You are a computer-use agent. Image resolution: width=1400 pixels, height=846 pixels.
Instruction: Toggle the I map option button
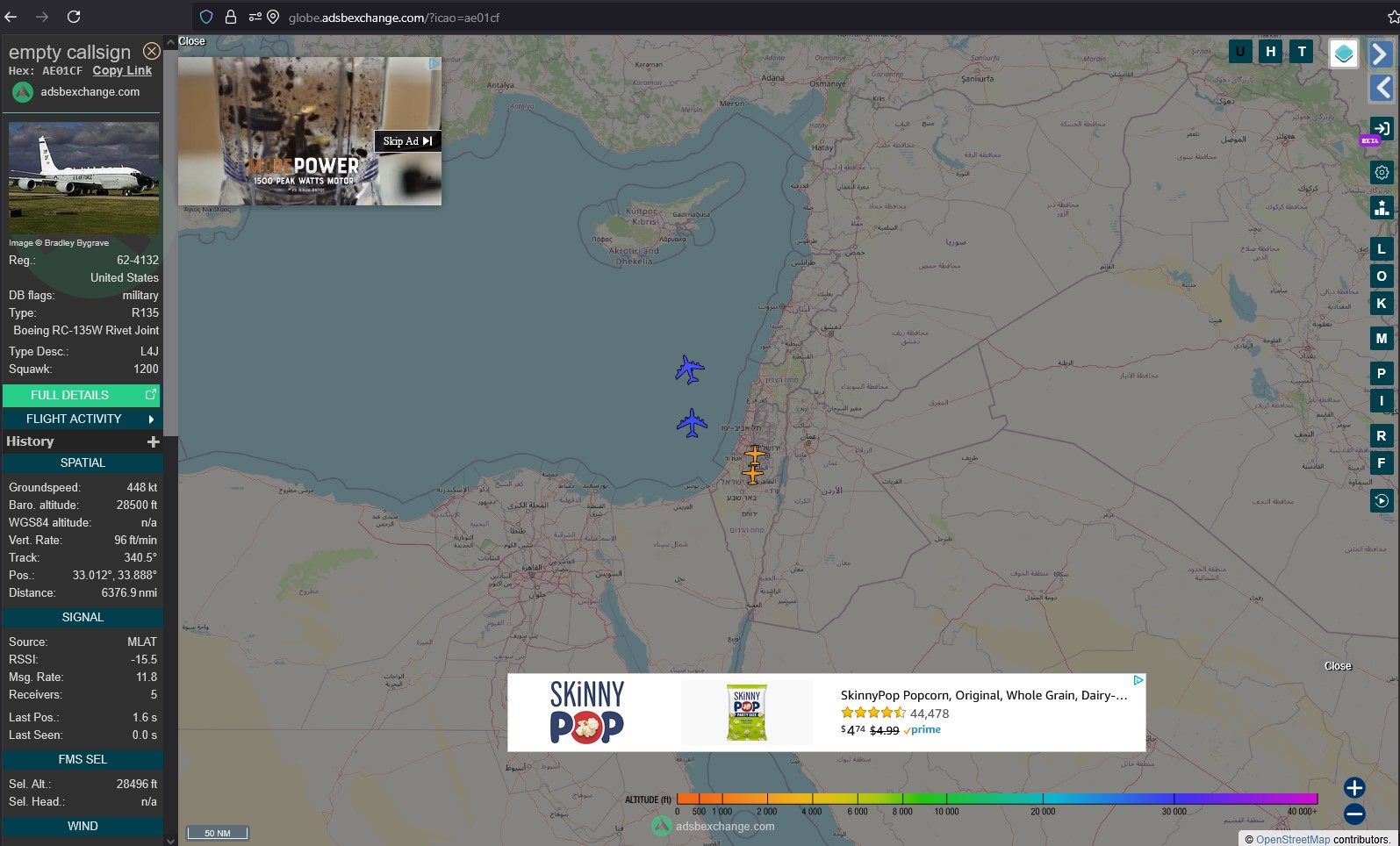point(1382,401)
